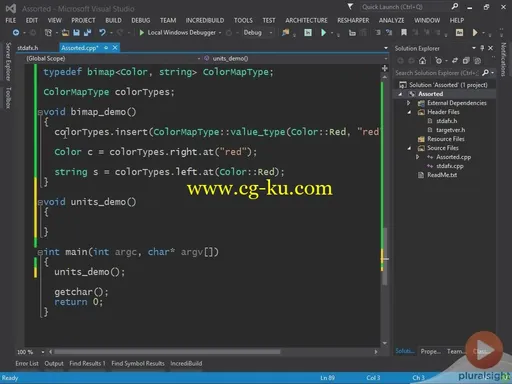The image size is (512, 384).
Task: Click the notifications filter flag icon
Action: [350, 6]
